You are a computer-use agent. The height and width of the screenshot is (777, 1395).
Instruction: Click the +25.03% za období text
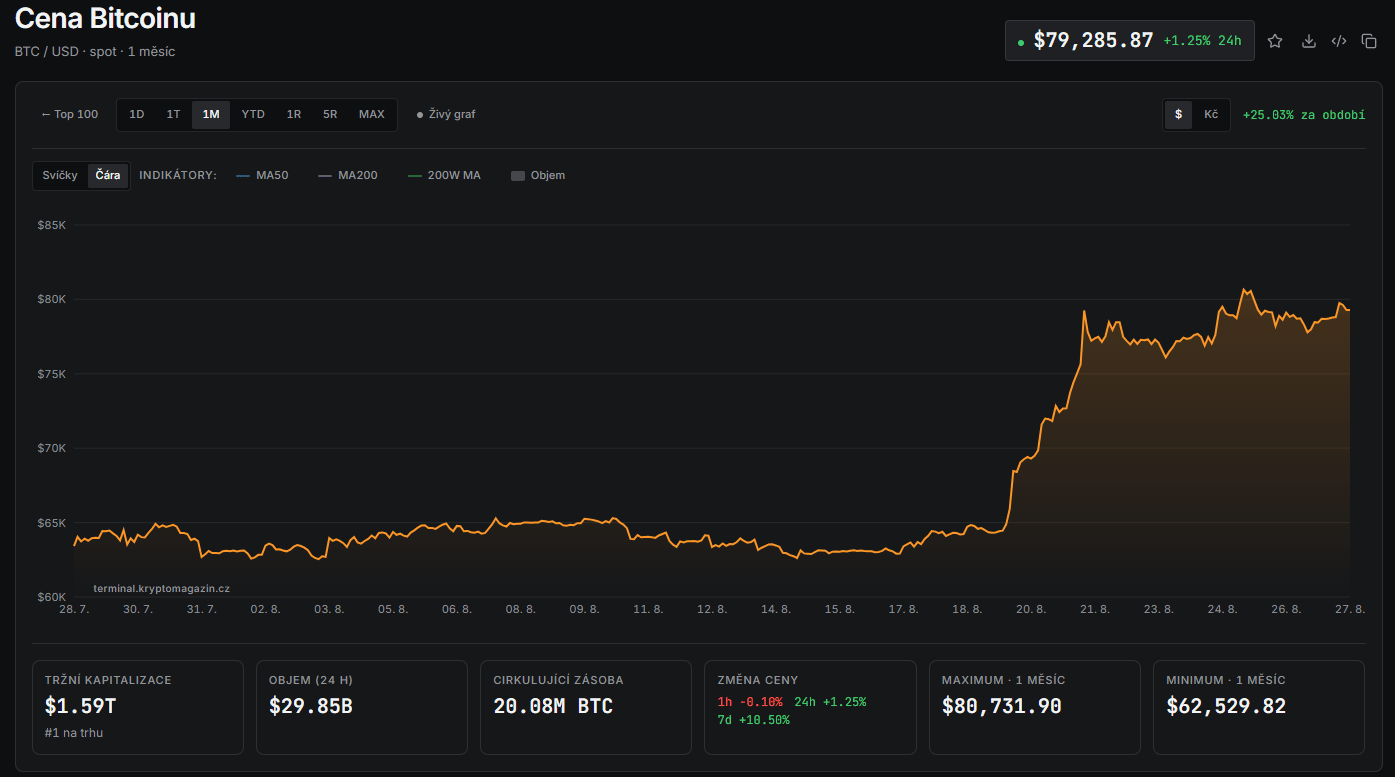pyautogui.click(x=1304, y=115)
